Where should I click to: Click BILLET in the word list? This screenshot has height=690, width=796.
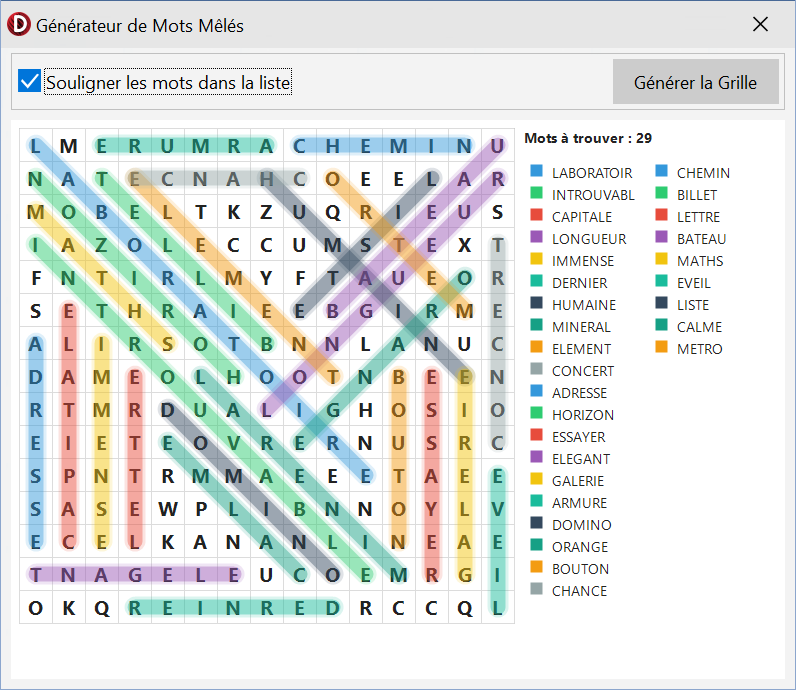[x=697, y=195]
